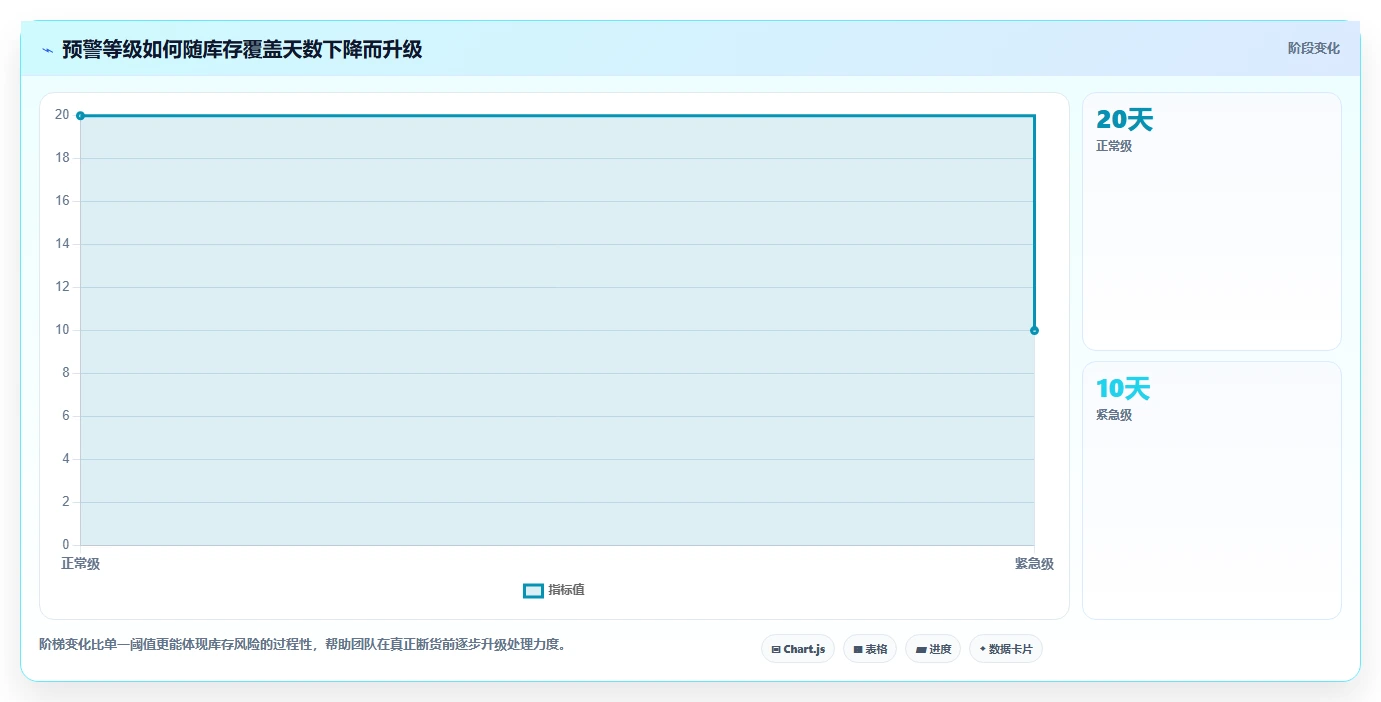Click the 紧急级 caption under 10天
Image resolution: width=1381 pixels, height=702 pixels.
click(1114, 415)
